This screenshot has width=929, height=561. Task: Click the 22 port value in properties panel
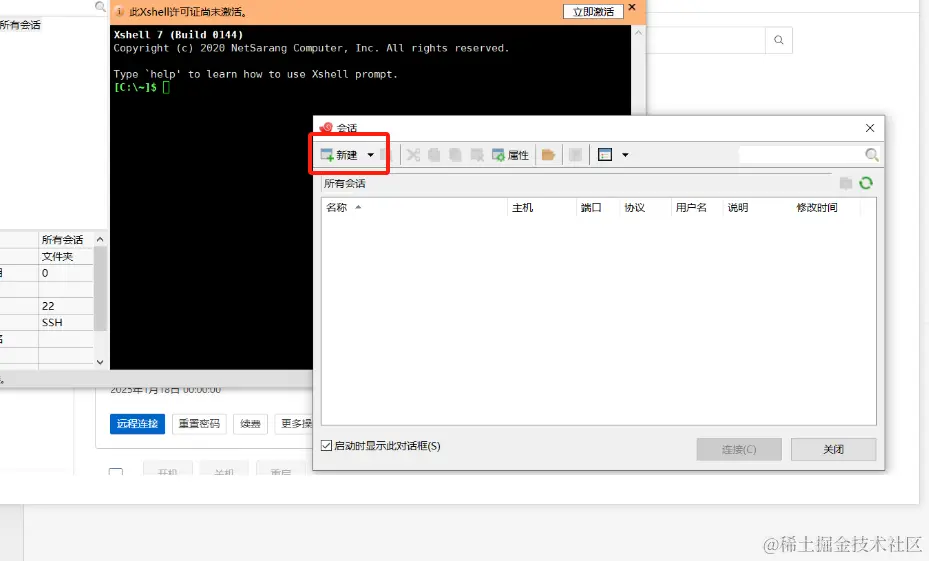coord(48,306)
